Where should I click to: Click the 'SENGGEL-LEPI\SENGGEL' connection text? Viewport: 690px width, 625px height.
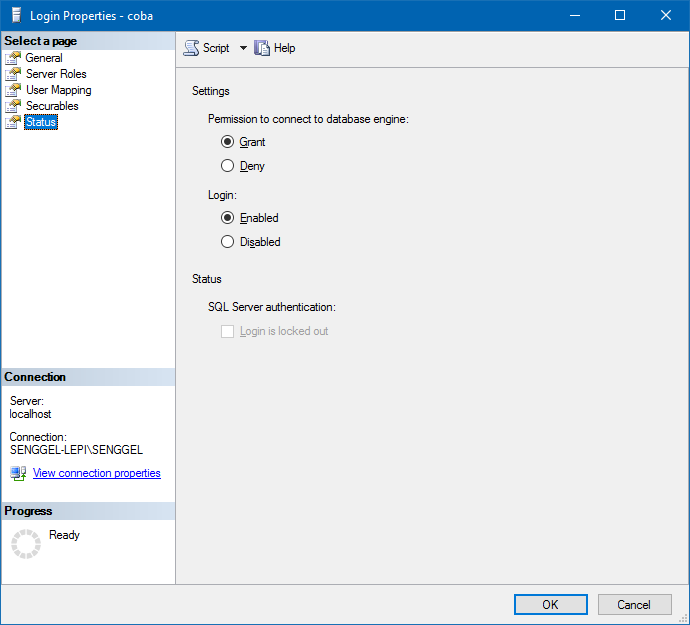[x=76, y=450]
